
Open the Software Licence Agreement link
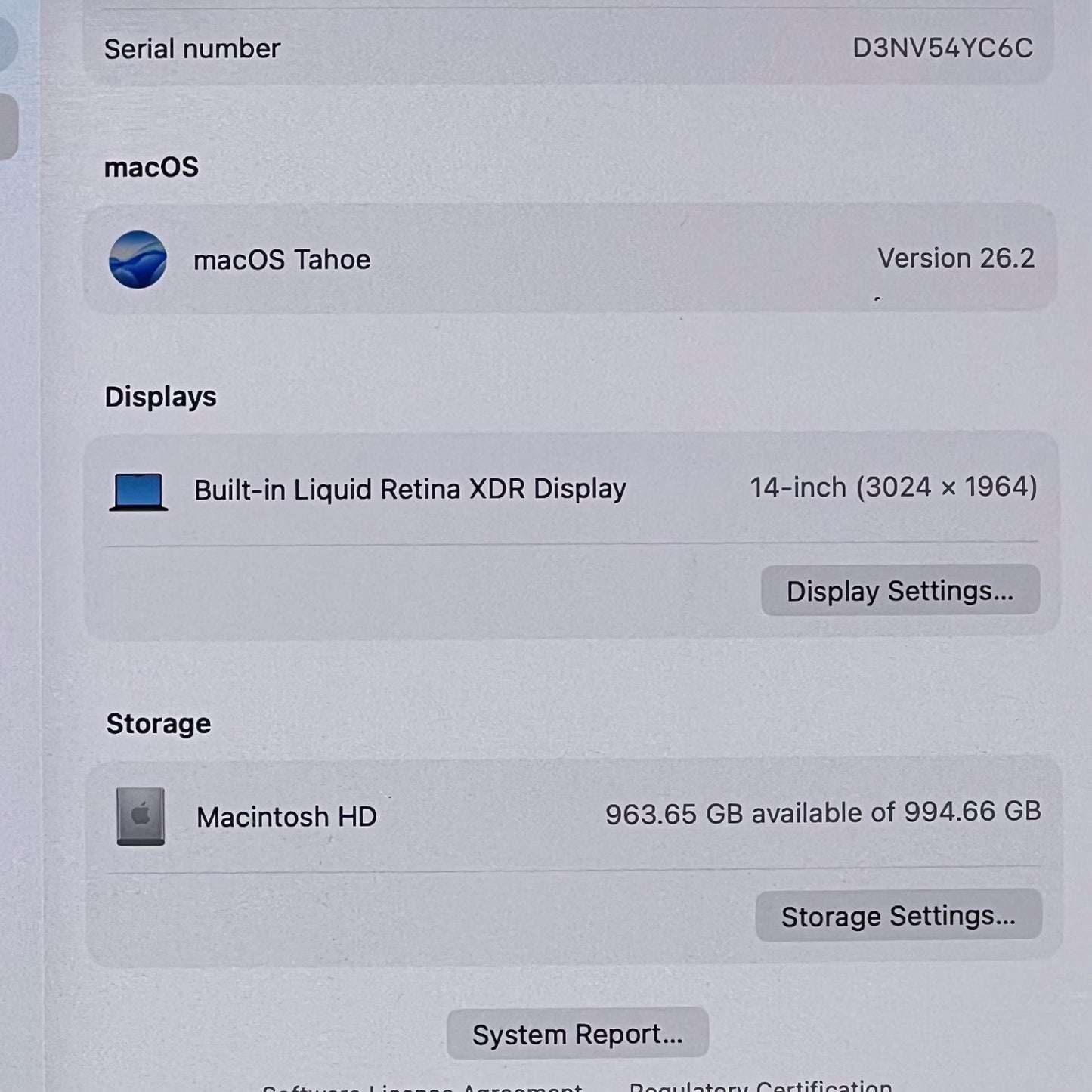(x=422, y=1087)
